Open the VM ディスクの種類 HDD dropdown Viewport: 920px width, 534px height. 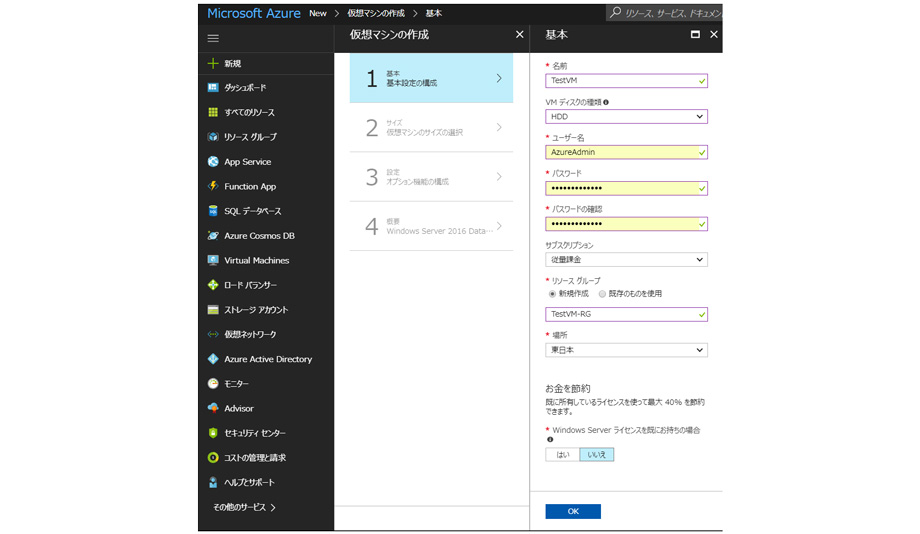[626, 117]
